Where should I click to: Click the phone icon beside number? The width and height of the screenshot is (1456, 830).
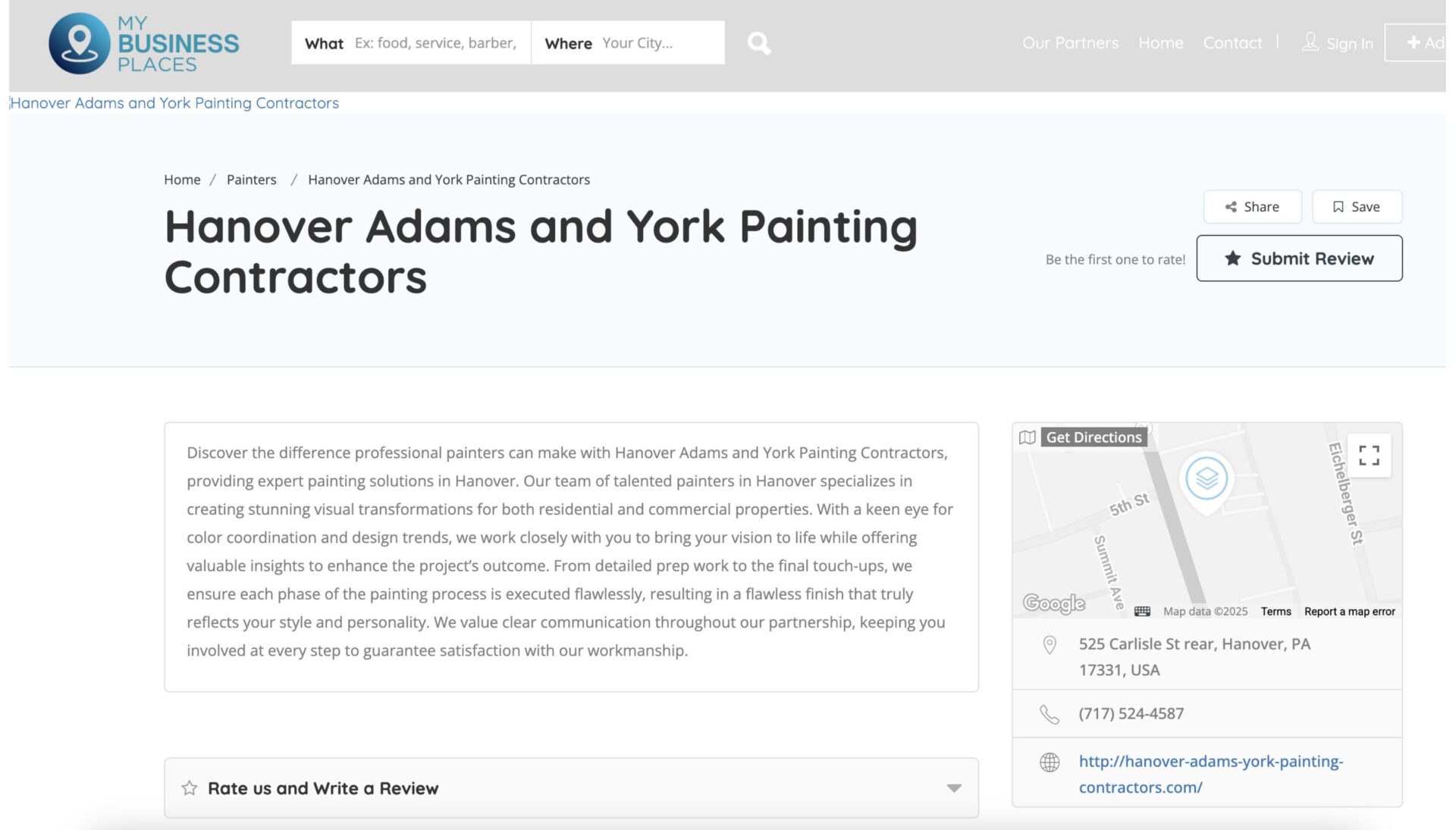1050,714
